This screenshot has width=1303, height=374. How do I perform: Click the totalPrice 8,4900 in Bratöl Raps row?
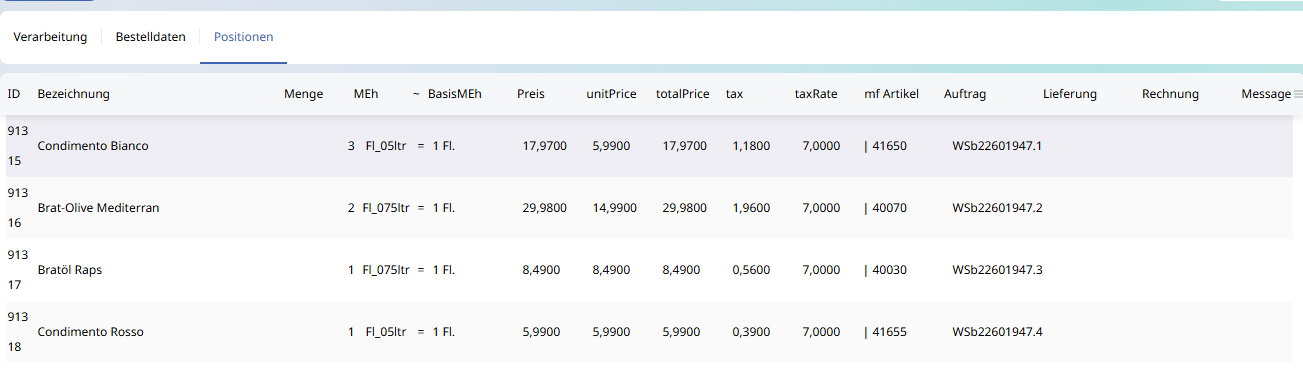tap(681, 270)
